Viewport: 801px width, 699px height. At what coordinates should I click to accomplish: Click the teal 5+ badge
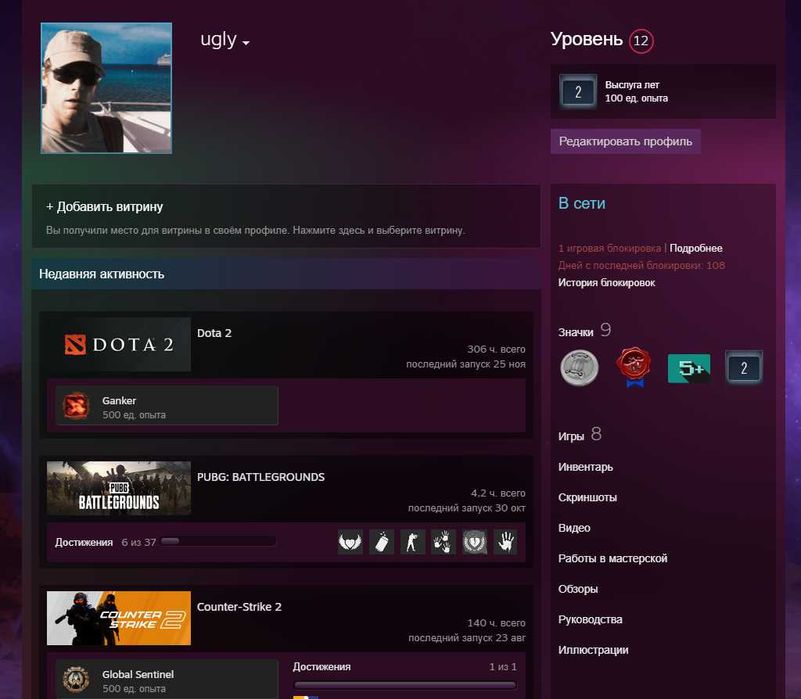pyautogui.click(x=689, y=368)
